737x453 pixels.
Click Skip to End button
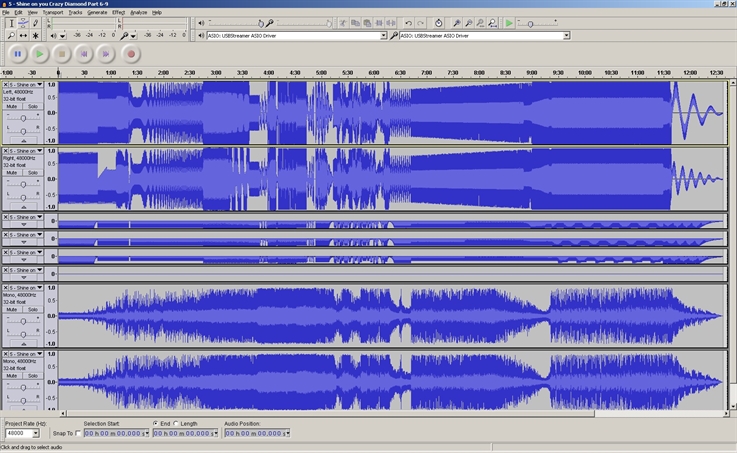(107, 54)
